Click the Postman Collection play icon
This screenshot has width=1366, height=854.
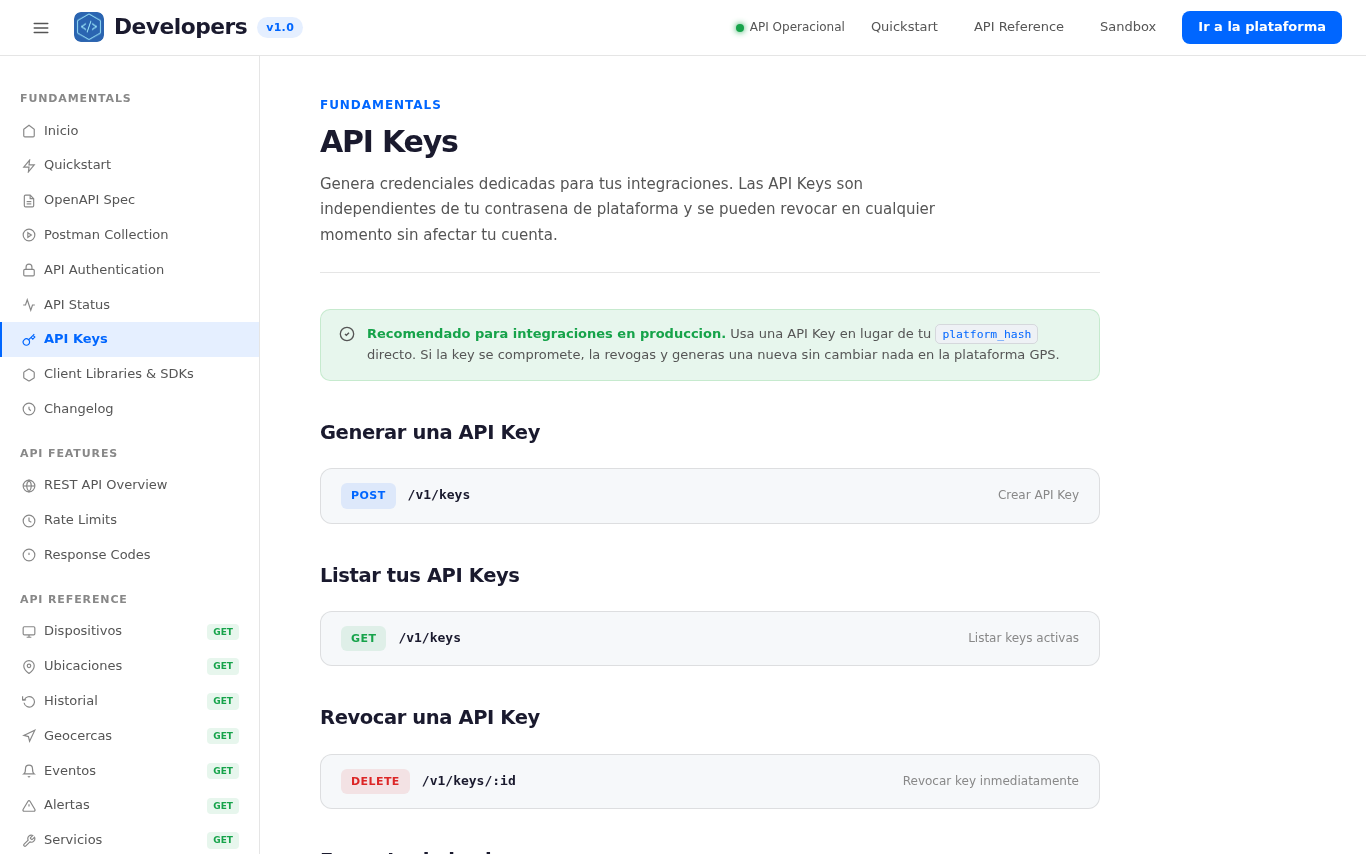[x=29, y=235]
